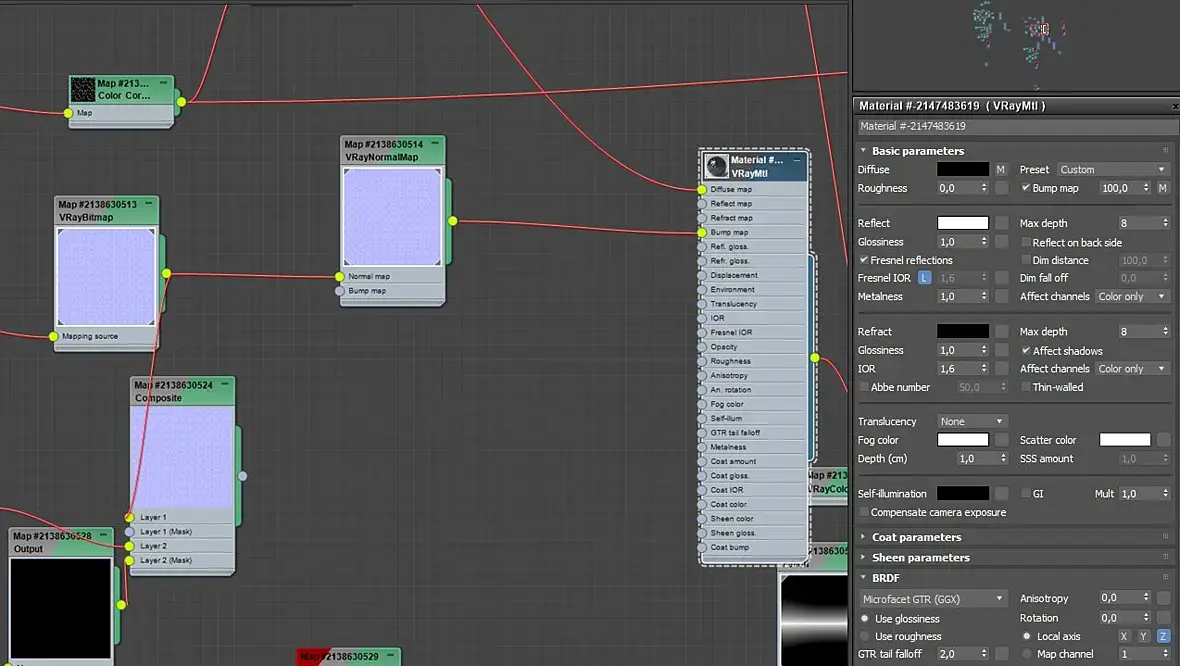Open the Reflect color swatch
The width and height of the screenshot is (1180, 666).
[x=963, y=223]
